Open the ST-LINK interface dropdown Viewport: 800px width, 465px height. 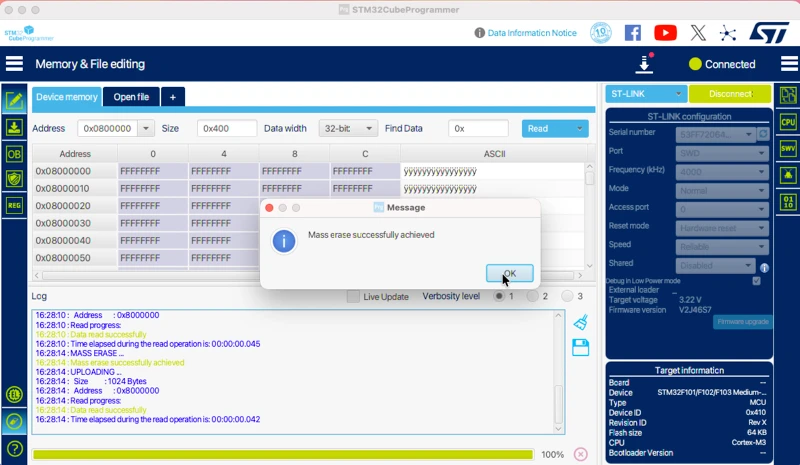(x=646, y=94)
